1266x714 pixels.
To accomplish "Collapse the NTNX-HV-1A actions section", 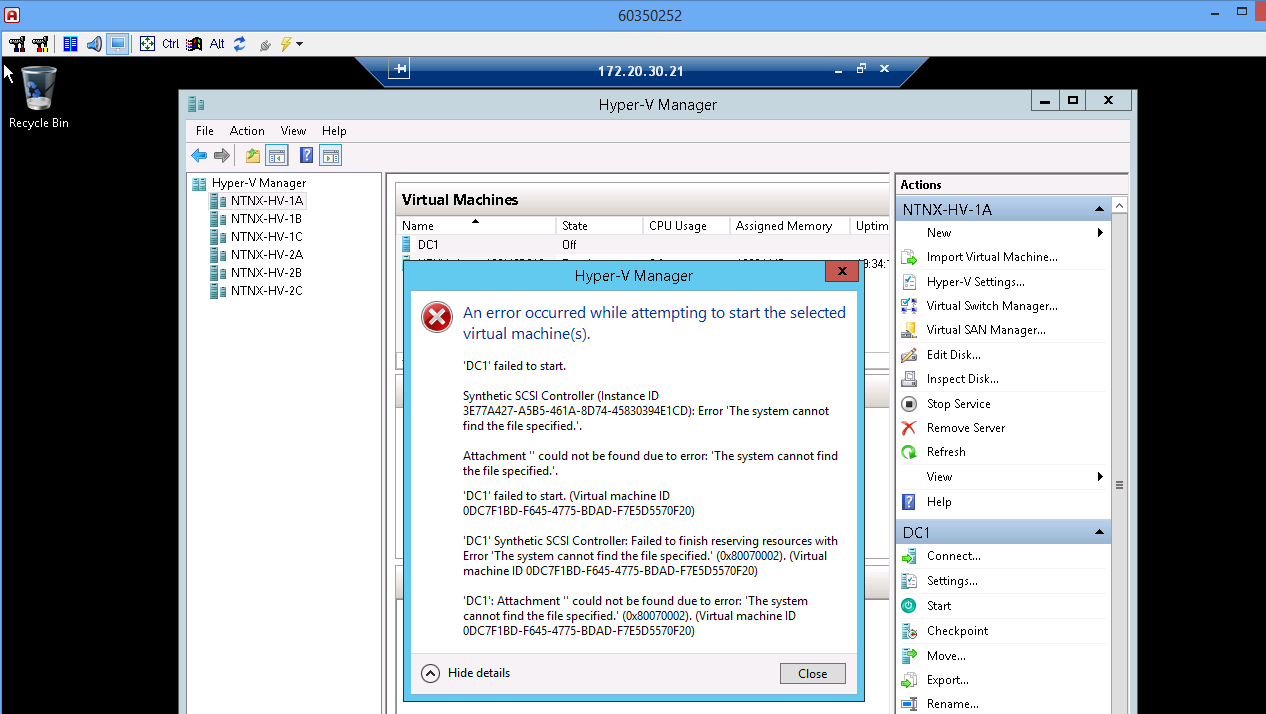I will [1099, 209].
